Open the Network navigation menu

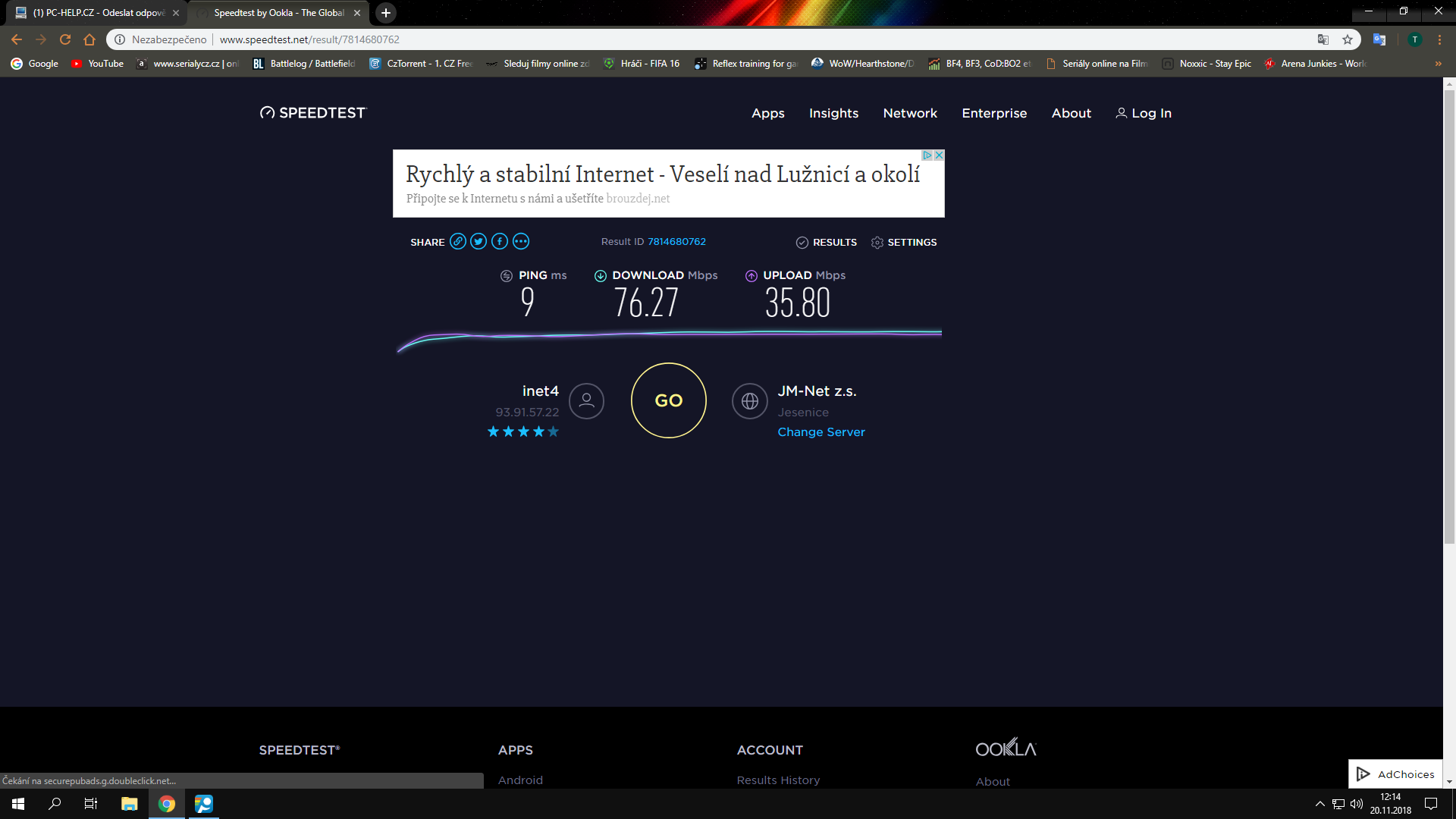coord(910,113)
